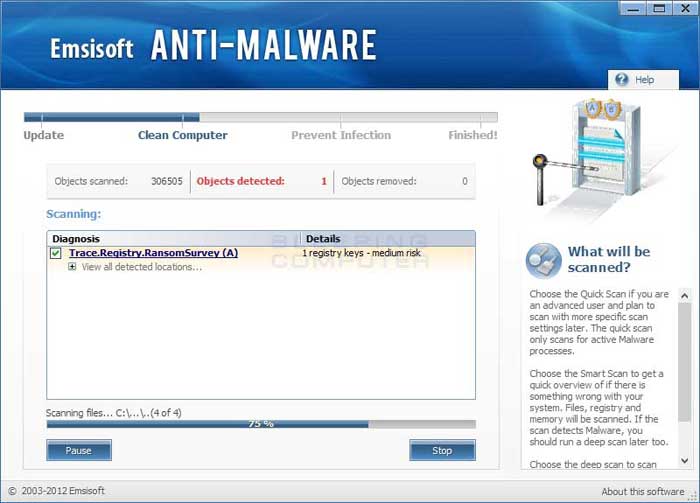This screenshot has width=700, height=503.
Task: Select the Finished! step
Action: click(x=473, y=135)
